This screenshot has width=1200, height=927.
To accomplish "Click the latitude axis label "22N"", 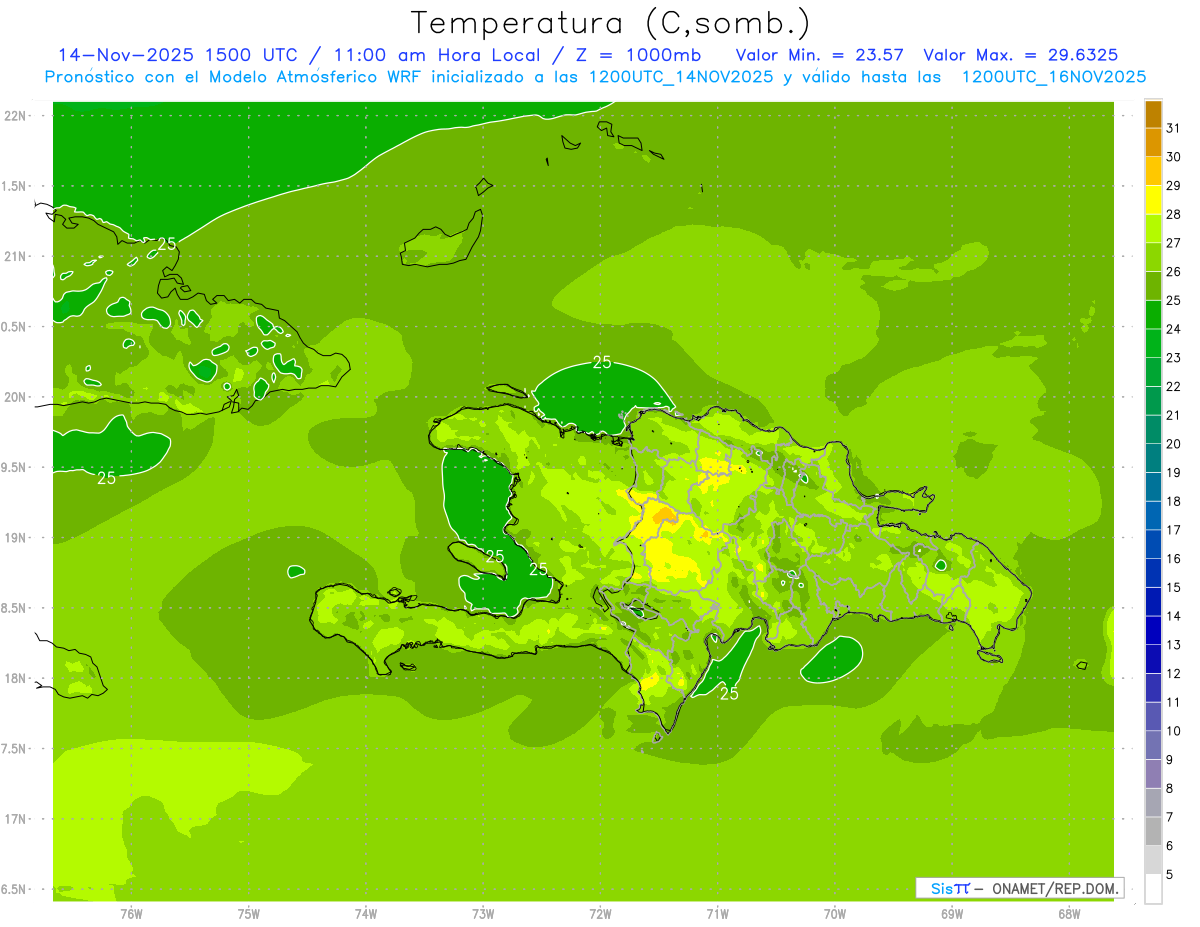I will pos(17,116).
